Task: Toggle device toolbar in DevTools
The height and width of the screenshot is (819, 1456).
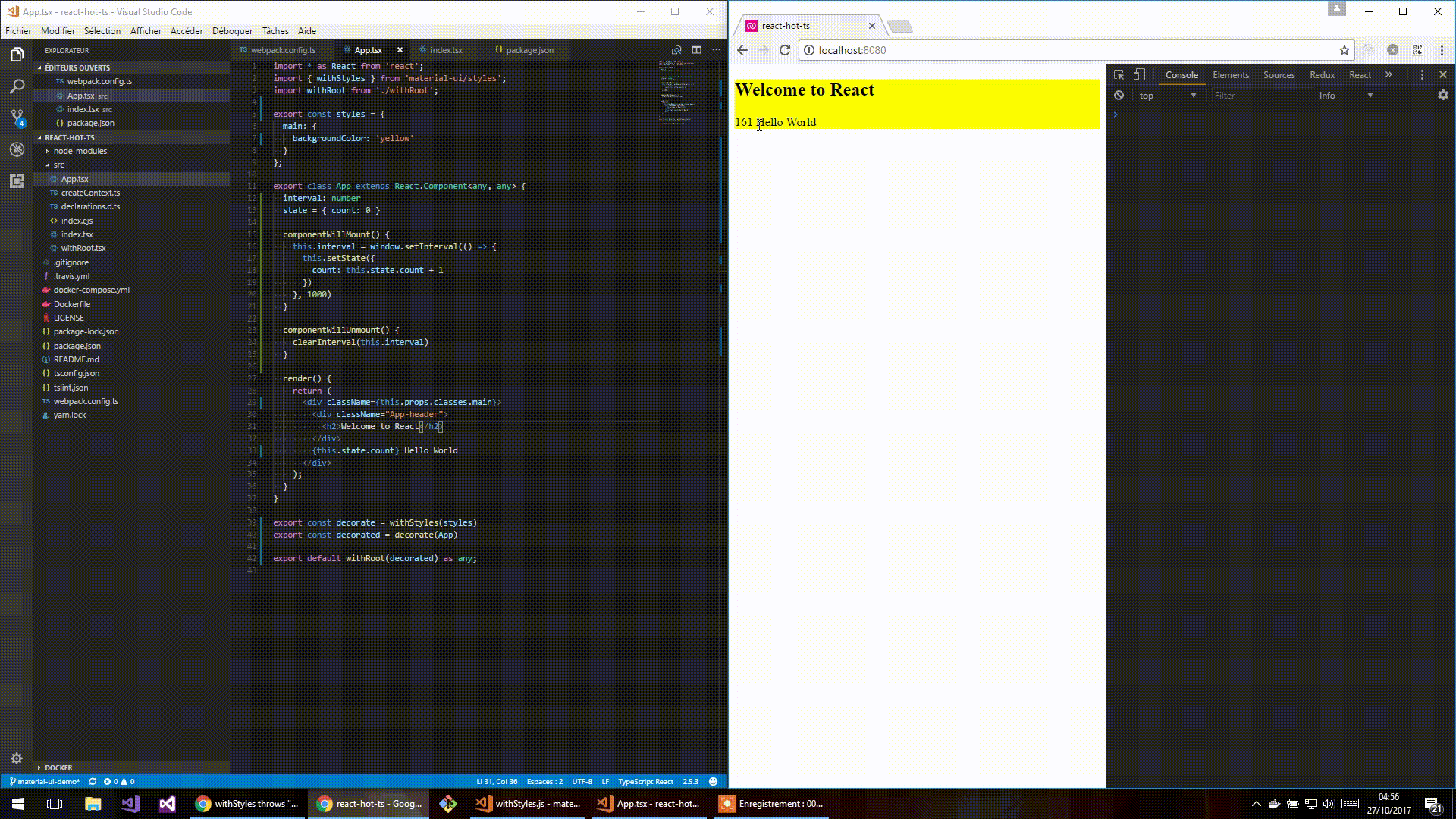Action: click(1139, 74)
